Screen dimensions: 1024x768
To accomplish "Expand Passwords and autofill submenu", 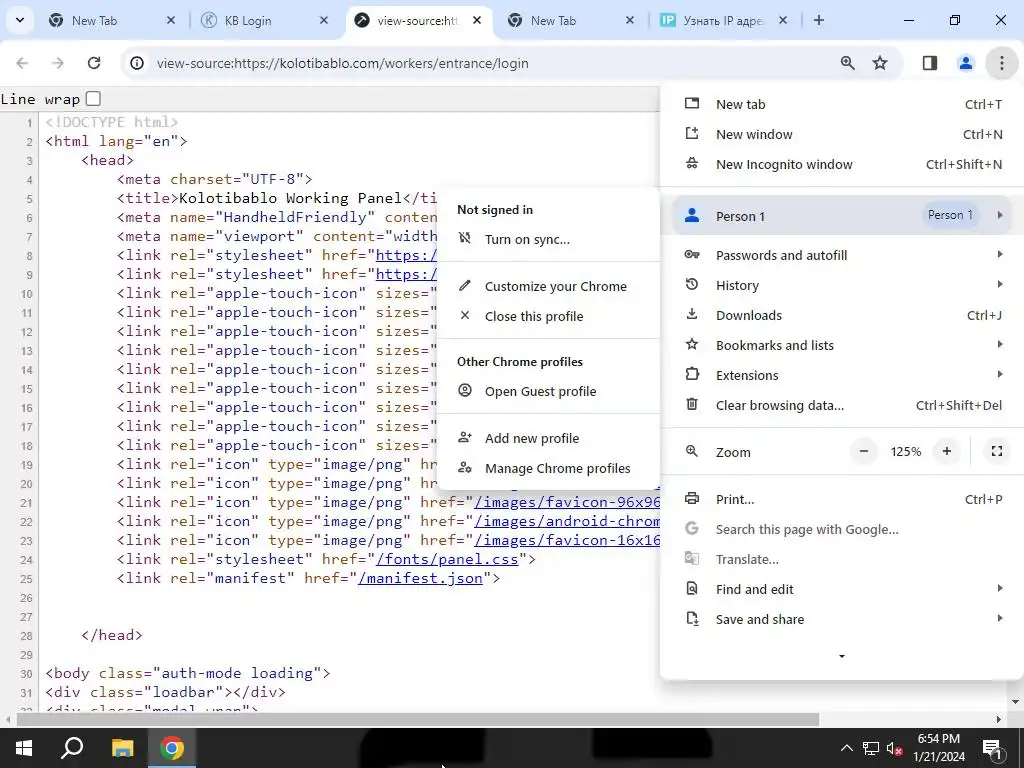I will [x=842, y=255].
